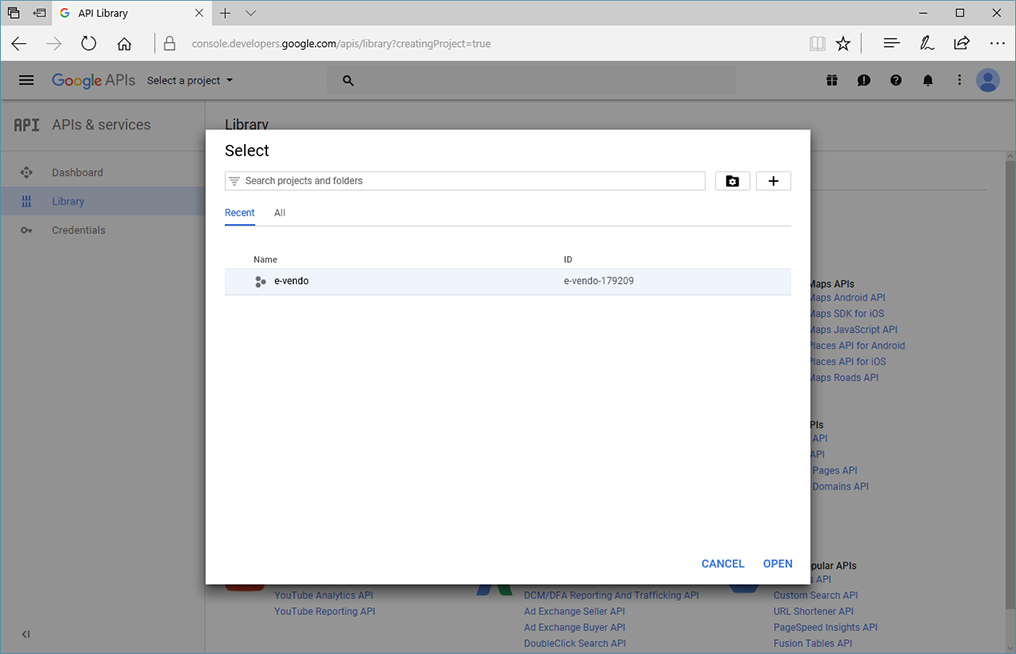Screen dimensions: 1016x654
Task: Open the reading view icon
Action: pos(817,43)
